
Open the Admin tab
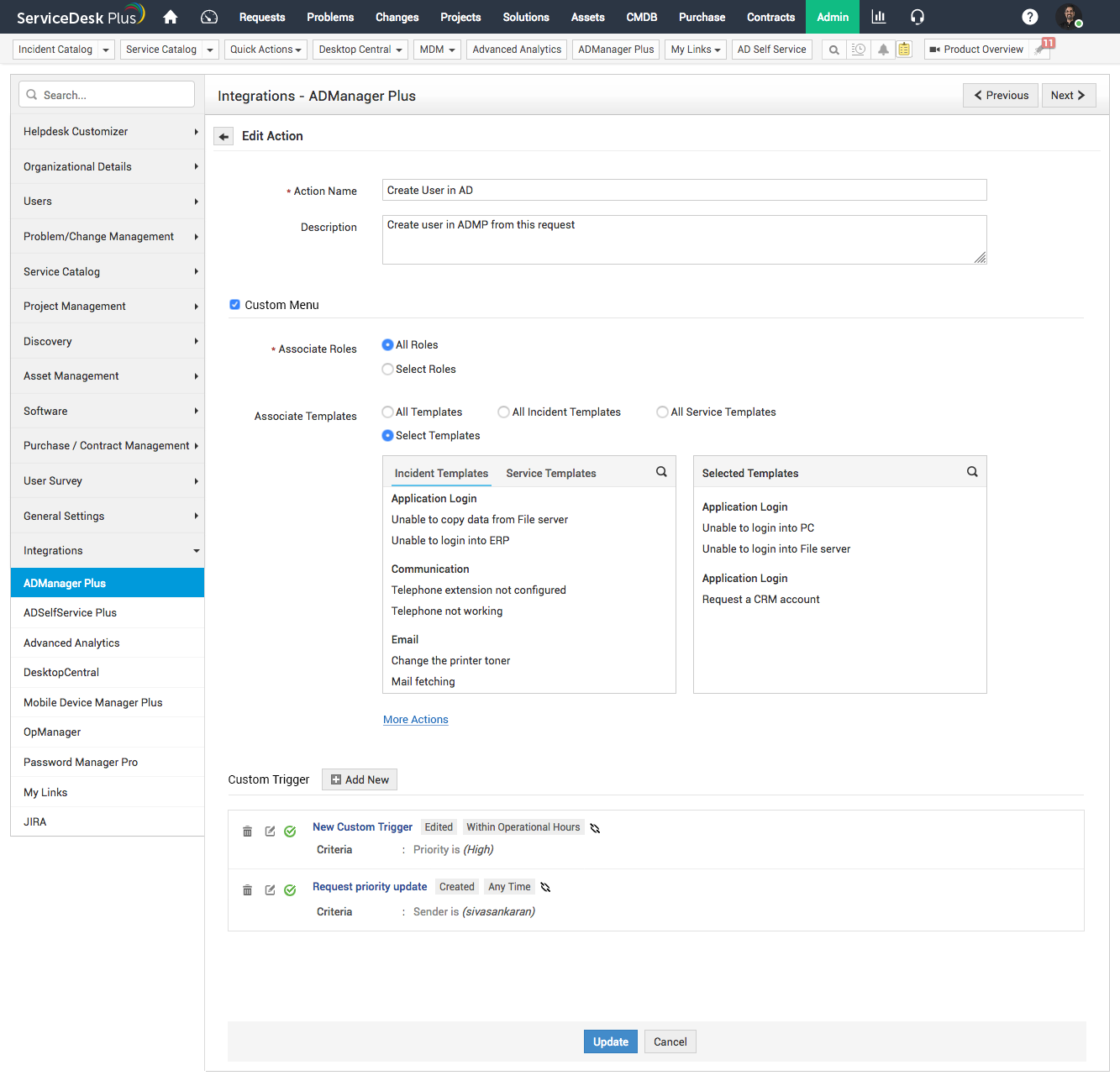[x=833, y=17]
